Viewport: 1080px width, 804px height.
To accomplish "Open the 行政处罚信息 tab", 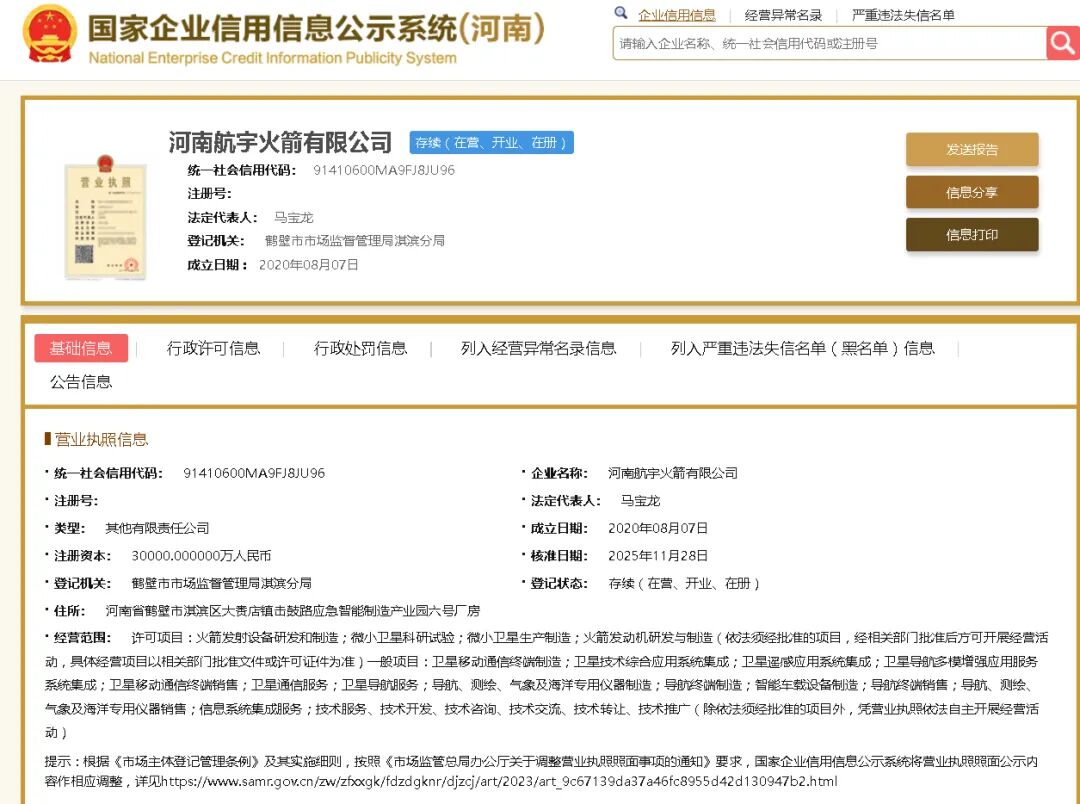I will 360,348.
